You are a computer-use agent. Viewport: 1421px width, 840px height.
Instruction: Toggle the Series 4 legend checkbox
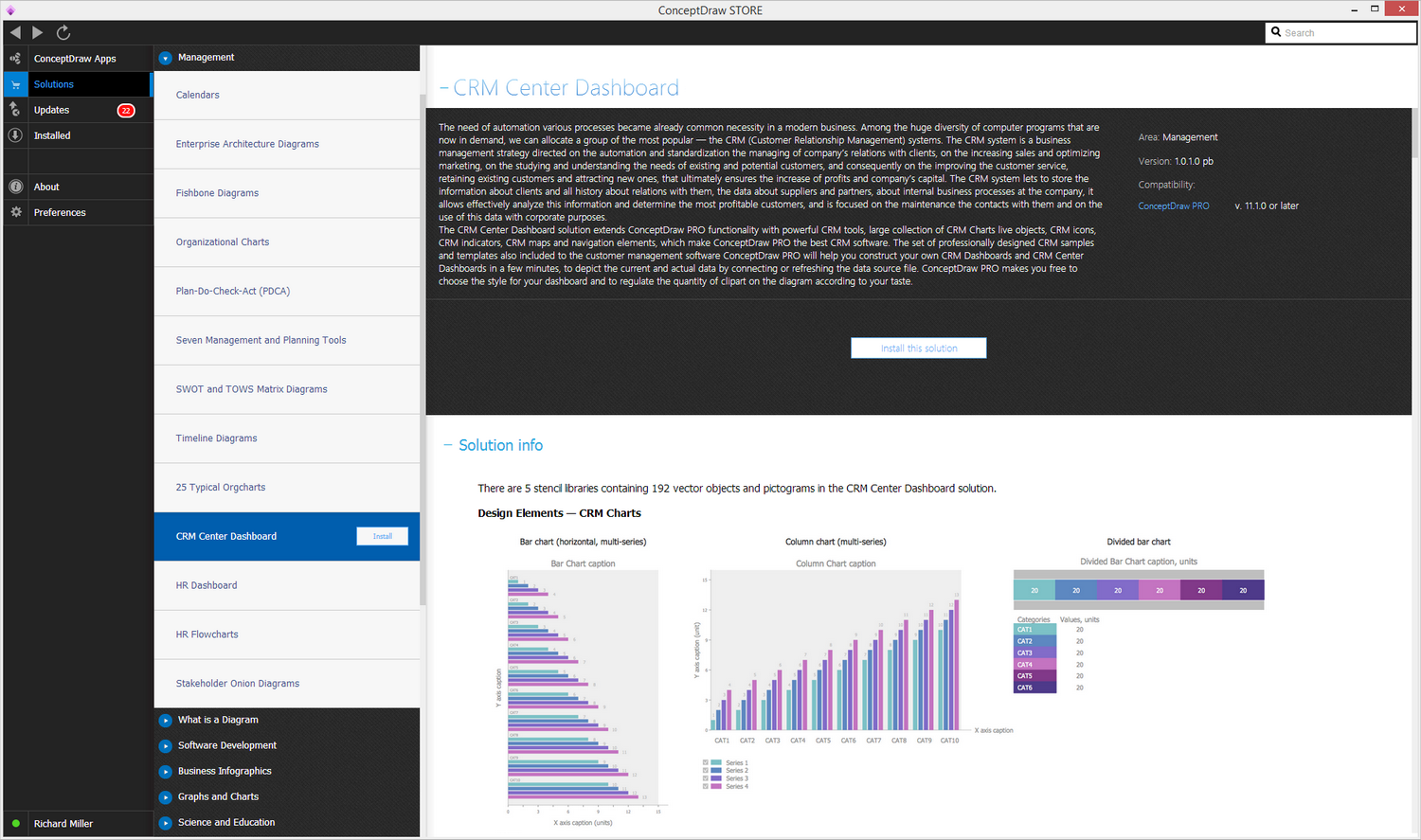(x=706, y=786)
